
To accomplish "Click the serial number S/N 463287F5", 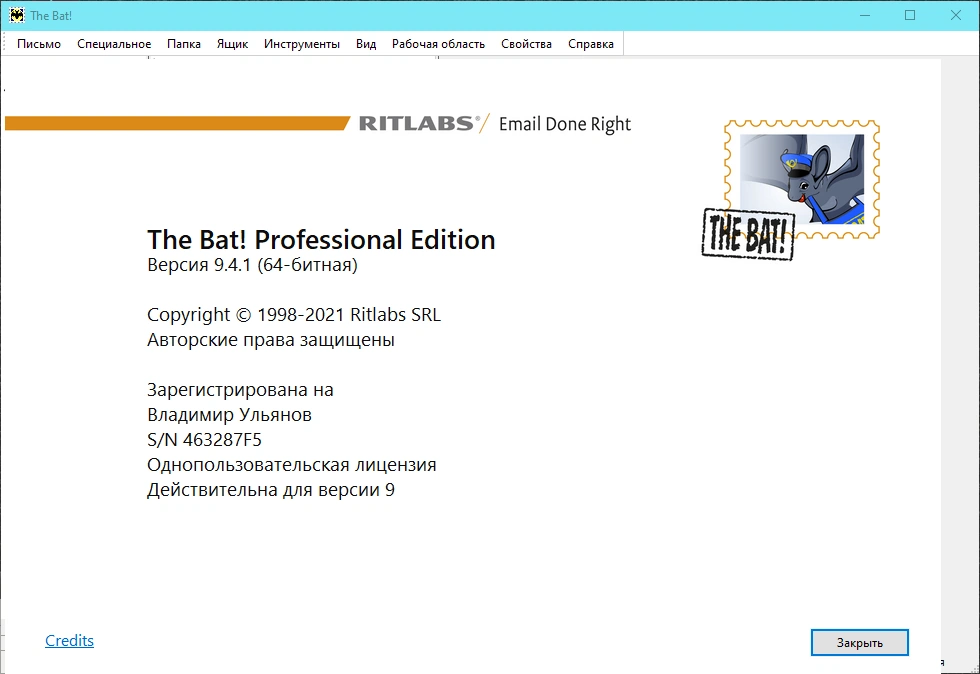I will tap(204, 440).
